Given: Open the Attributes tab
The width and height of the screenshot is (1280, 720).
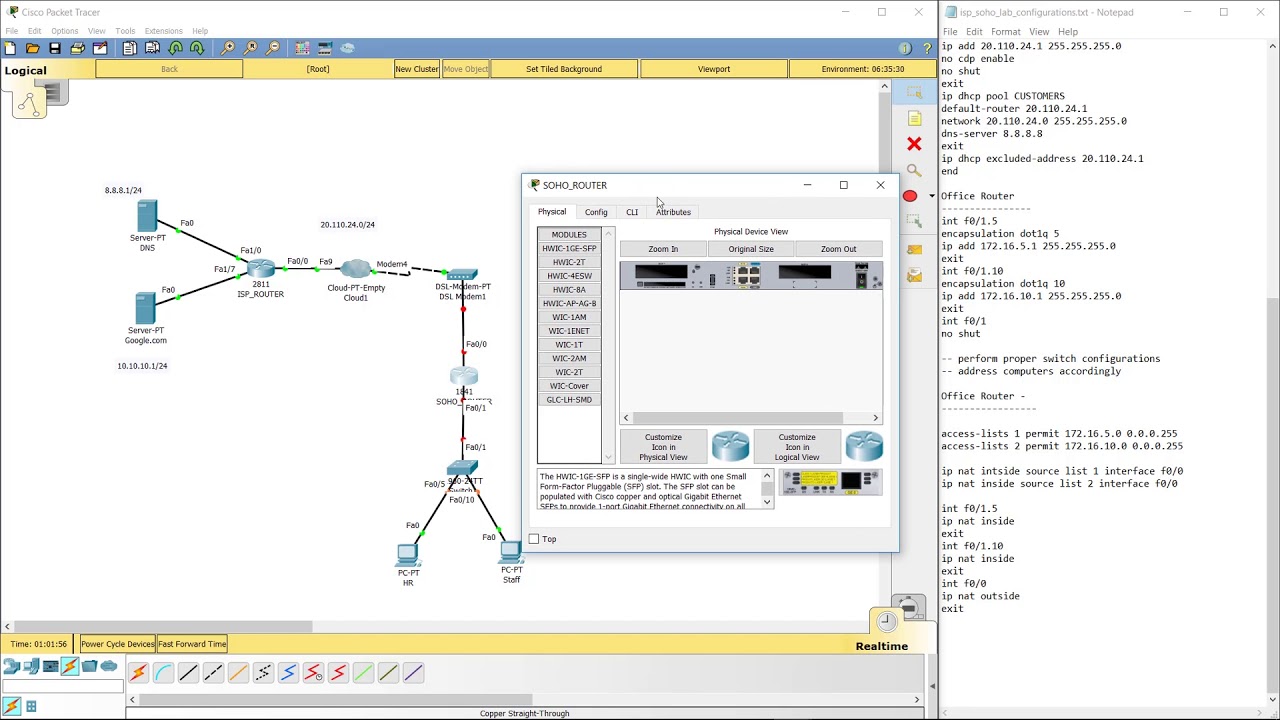Looking at the screenshot, I should click(x=673, y=212).
